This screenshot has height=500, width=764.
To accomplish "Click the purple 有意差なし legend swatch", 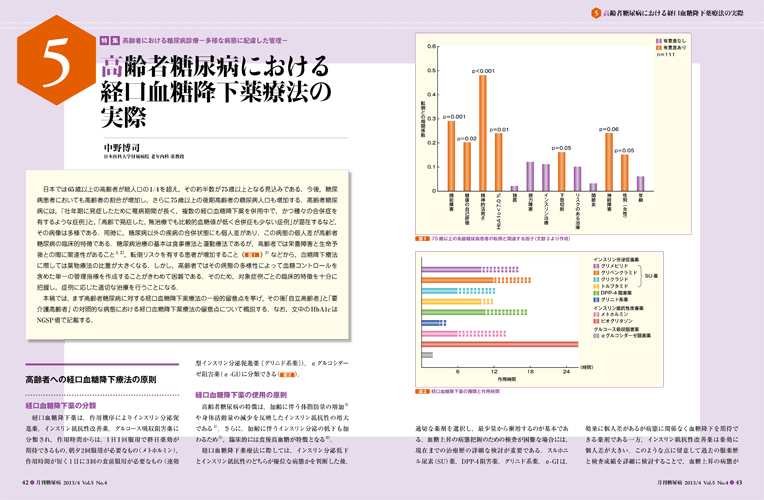I will (x=659, y=41).
